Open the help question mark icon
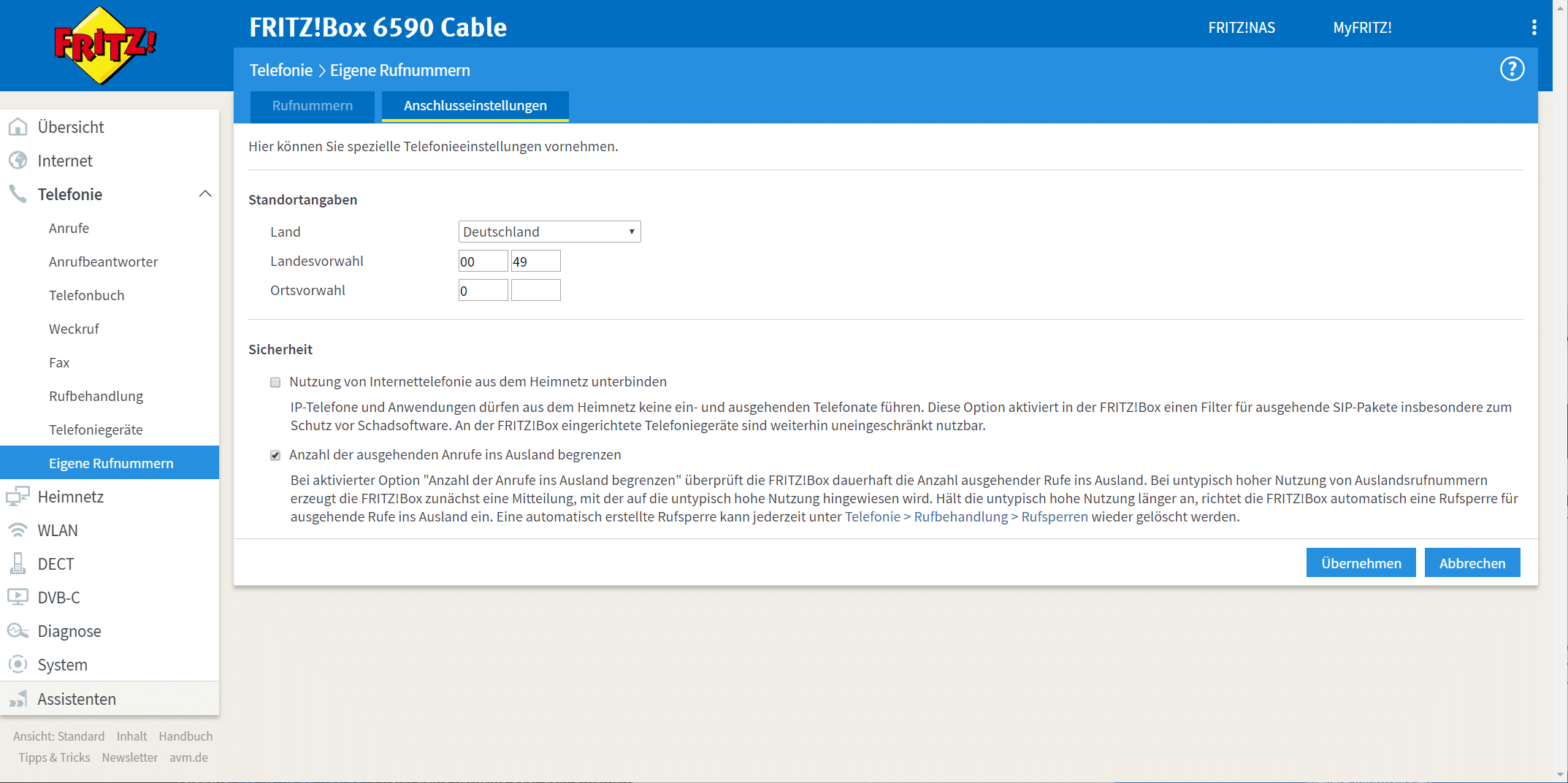This screenshot has height=783, width=1568. click(1511, 69)
